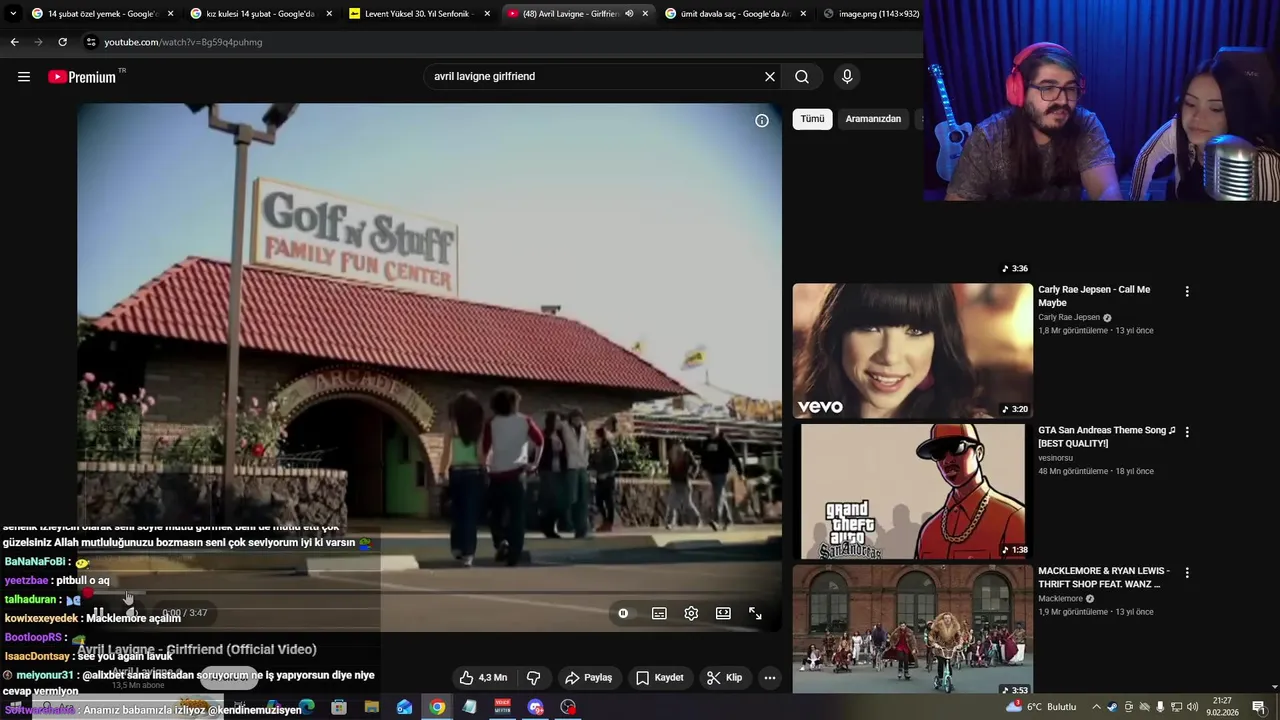Go back in the browser
This screenshot has width=1280, height=720.
pyautogui.click(x=14, y=42)
